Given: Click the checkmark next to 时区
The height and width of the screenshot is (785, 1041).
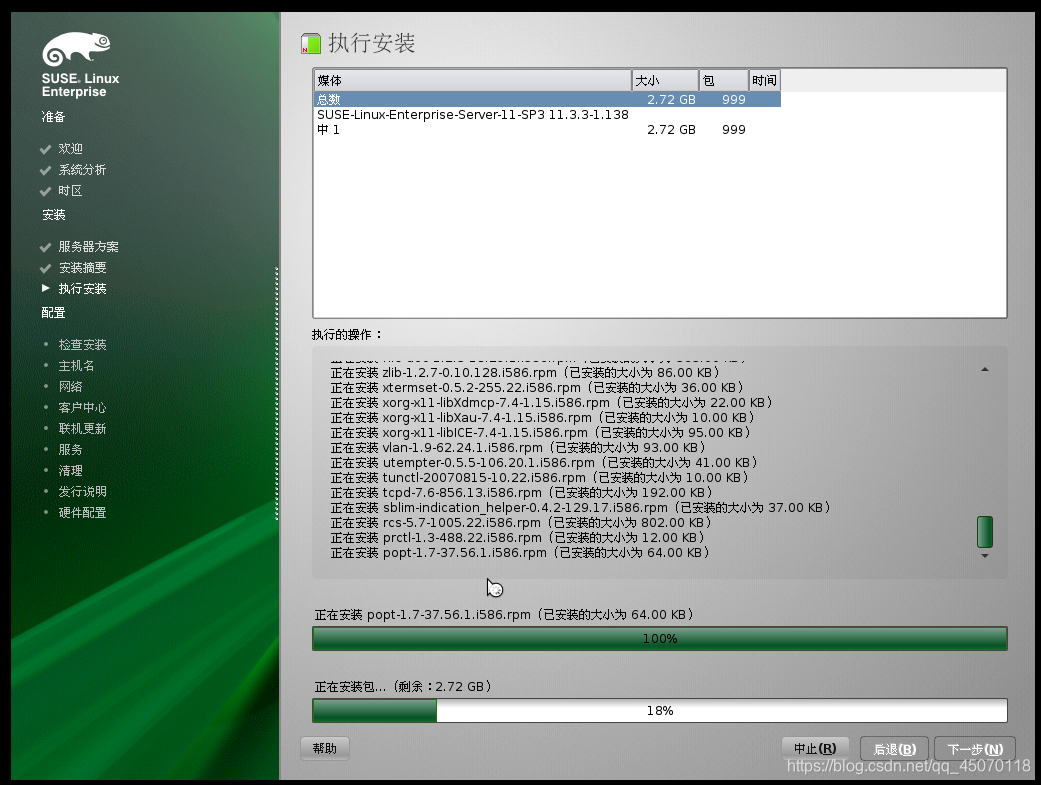Looking at the screenshot, I should click(45, 191).
